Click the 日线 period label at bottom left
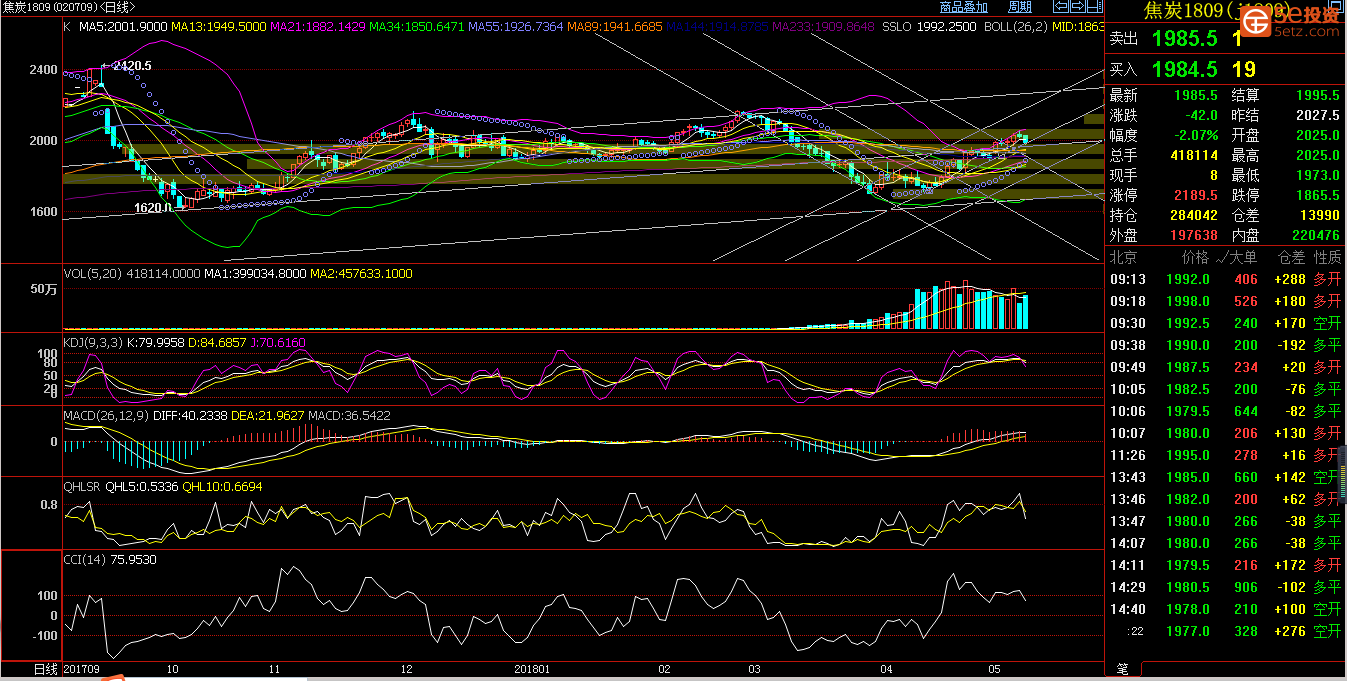1347x681 pixels. pos(45,669)
